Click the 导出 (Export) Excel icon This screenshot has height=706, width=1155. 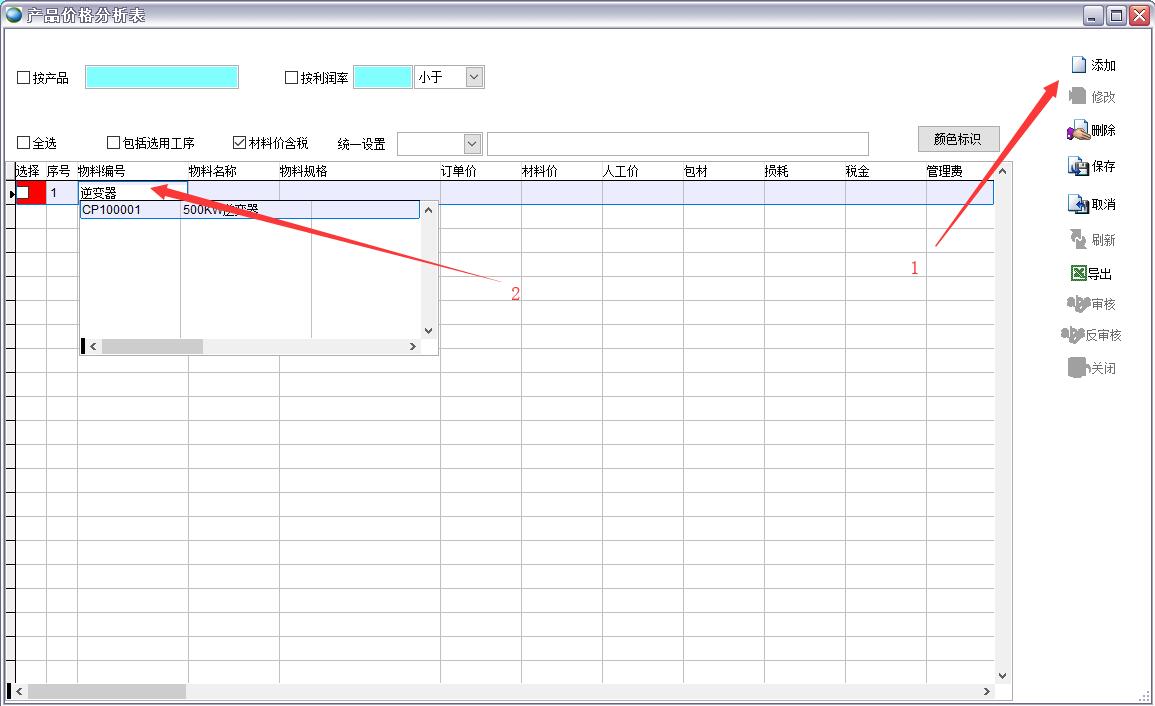(1078, 273)
